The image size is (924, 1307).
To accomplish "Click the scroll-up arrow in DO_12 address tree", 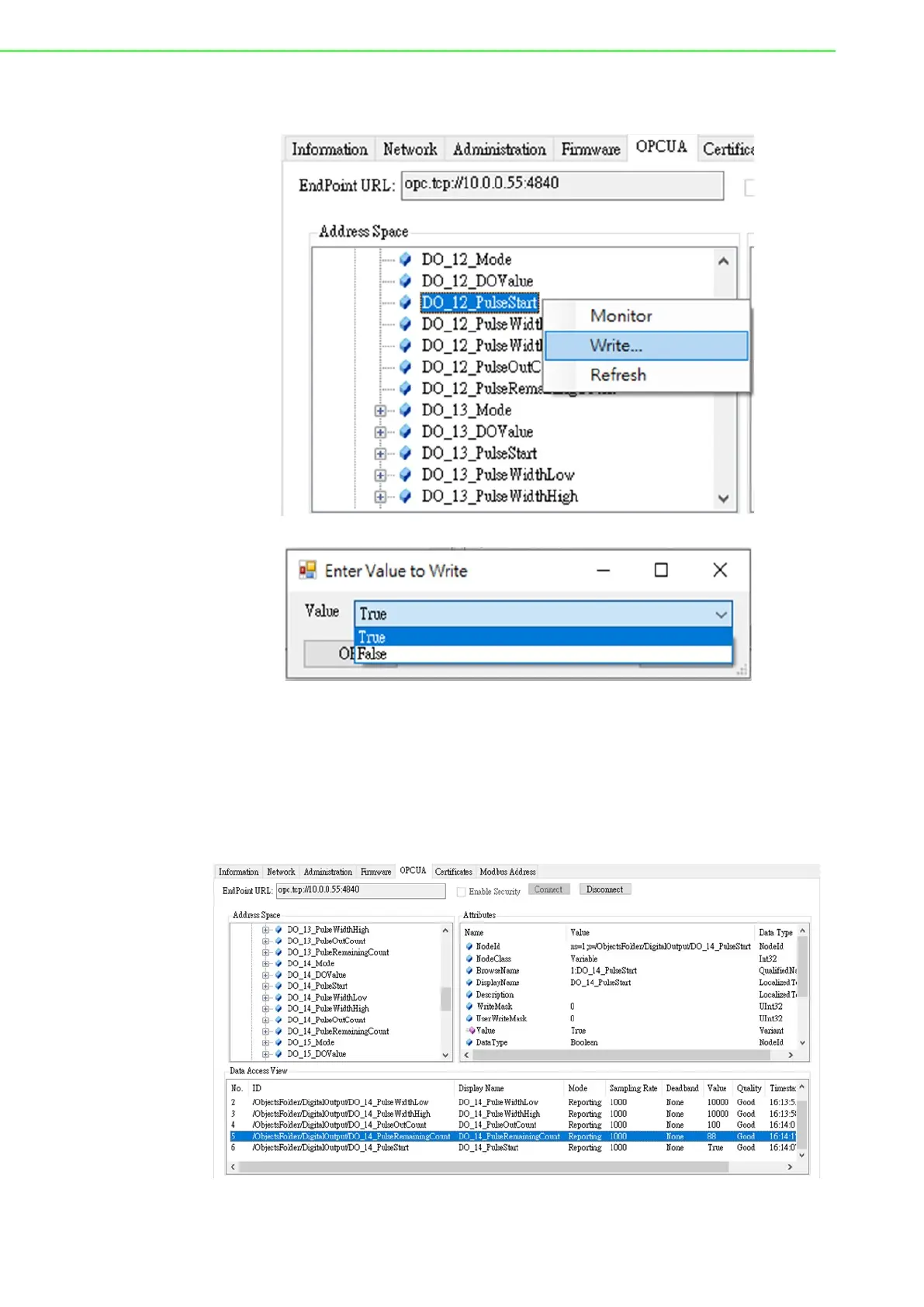I will [x=723, y=261].
